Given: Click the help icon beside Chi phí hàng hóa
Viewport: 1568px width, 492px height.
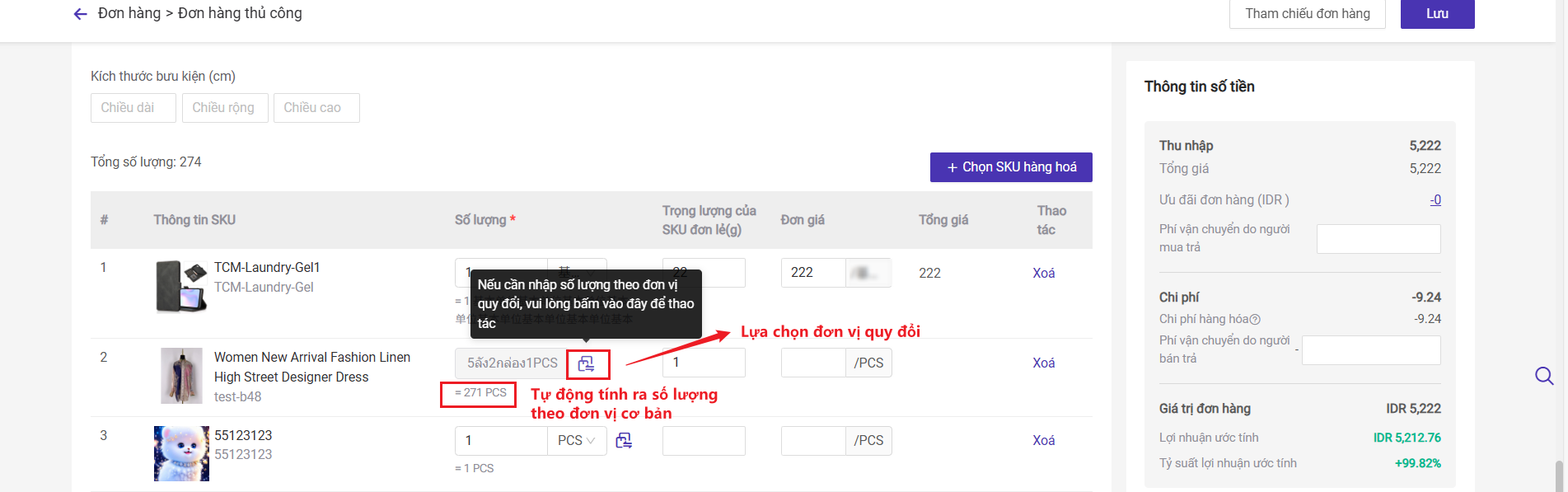Looking at the screenshot, I should coord(1255,320).
